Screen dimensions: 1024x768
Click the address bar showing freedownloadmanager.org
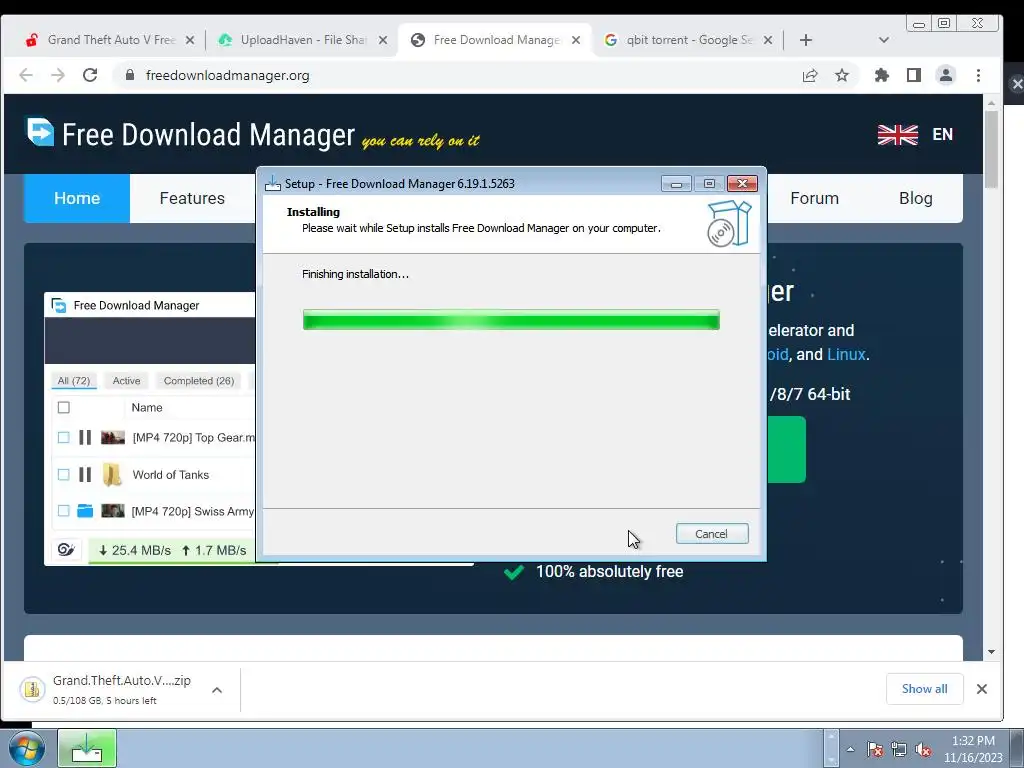pos(457,75)
